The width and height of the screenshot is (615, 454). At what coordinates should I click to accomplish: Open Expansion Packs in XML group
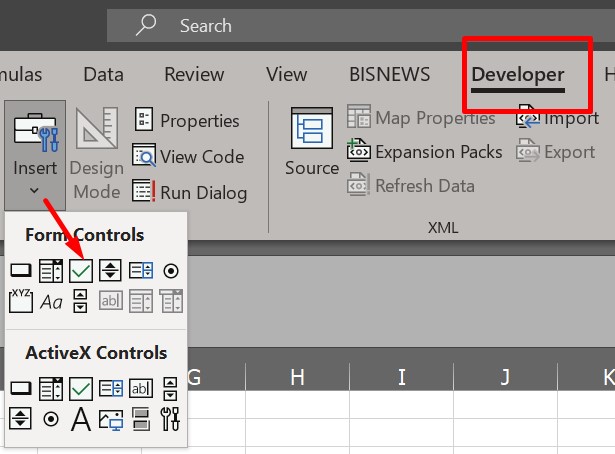coord(426,152)
